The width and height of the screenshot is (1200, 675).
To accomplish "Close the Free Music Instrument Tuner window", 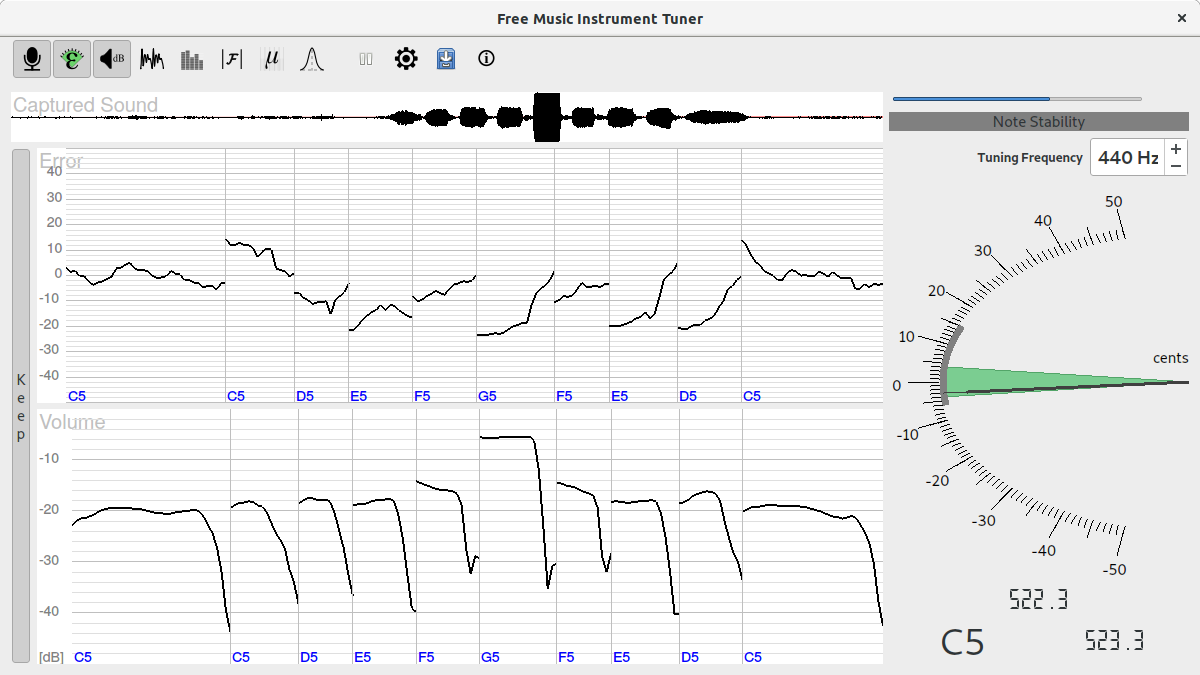I will click(1182, 19).
